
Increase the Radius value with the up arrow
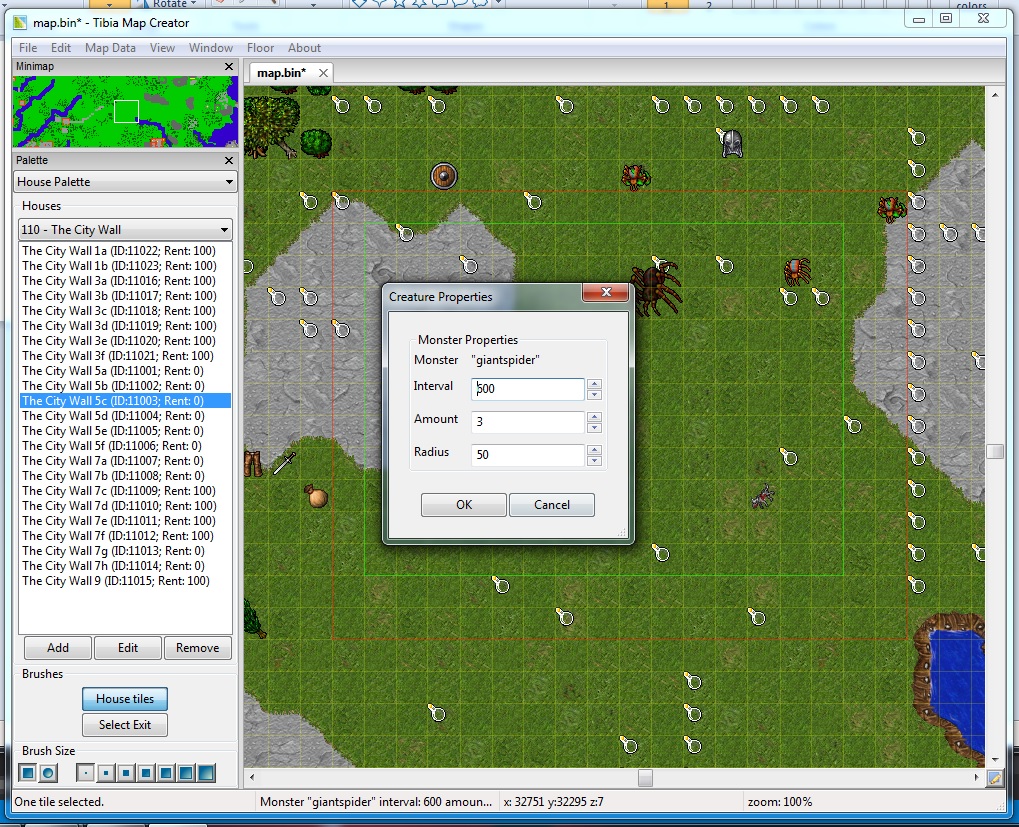click(594, 450)
